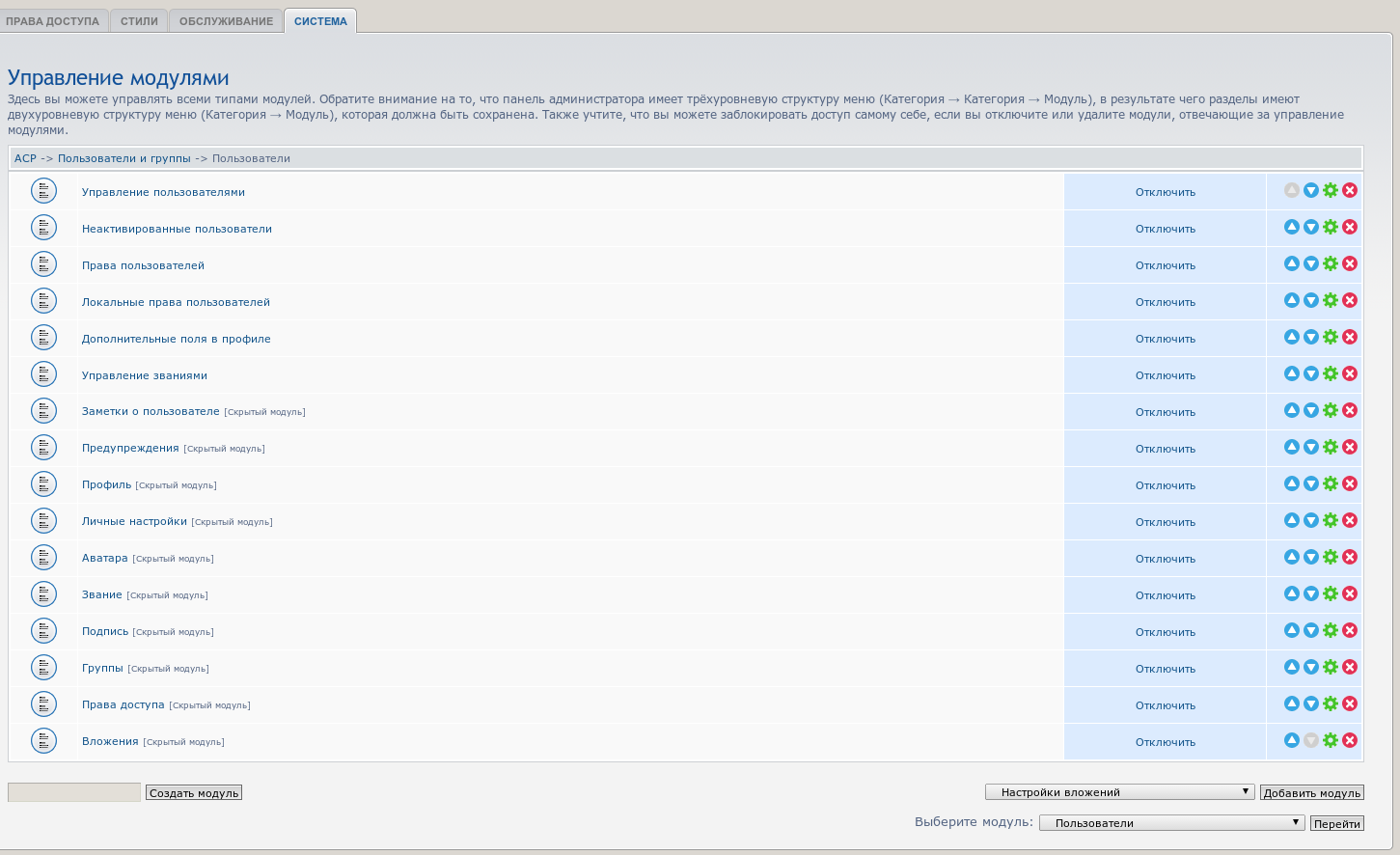Disable the 'Предупреждения' module
The image size is (1400, 855).
pos(1165,449)
